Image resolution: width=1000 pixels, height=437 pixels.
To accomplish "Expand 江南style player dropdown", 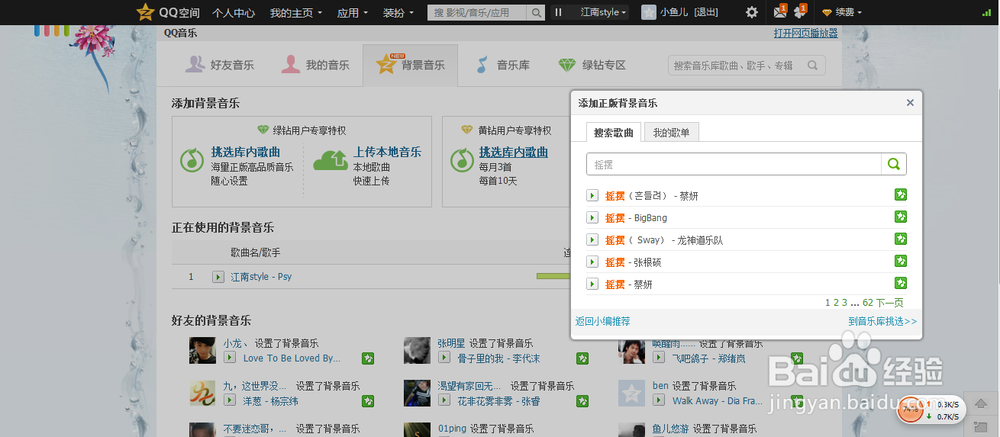I will (x=604, y=12).
